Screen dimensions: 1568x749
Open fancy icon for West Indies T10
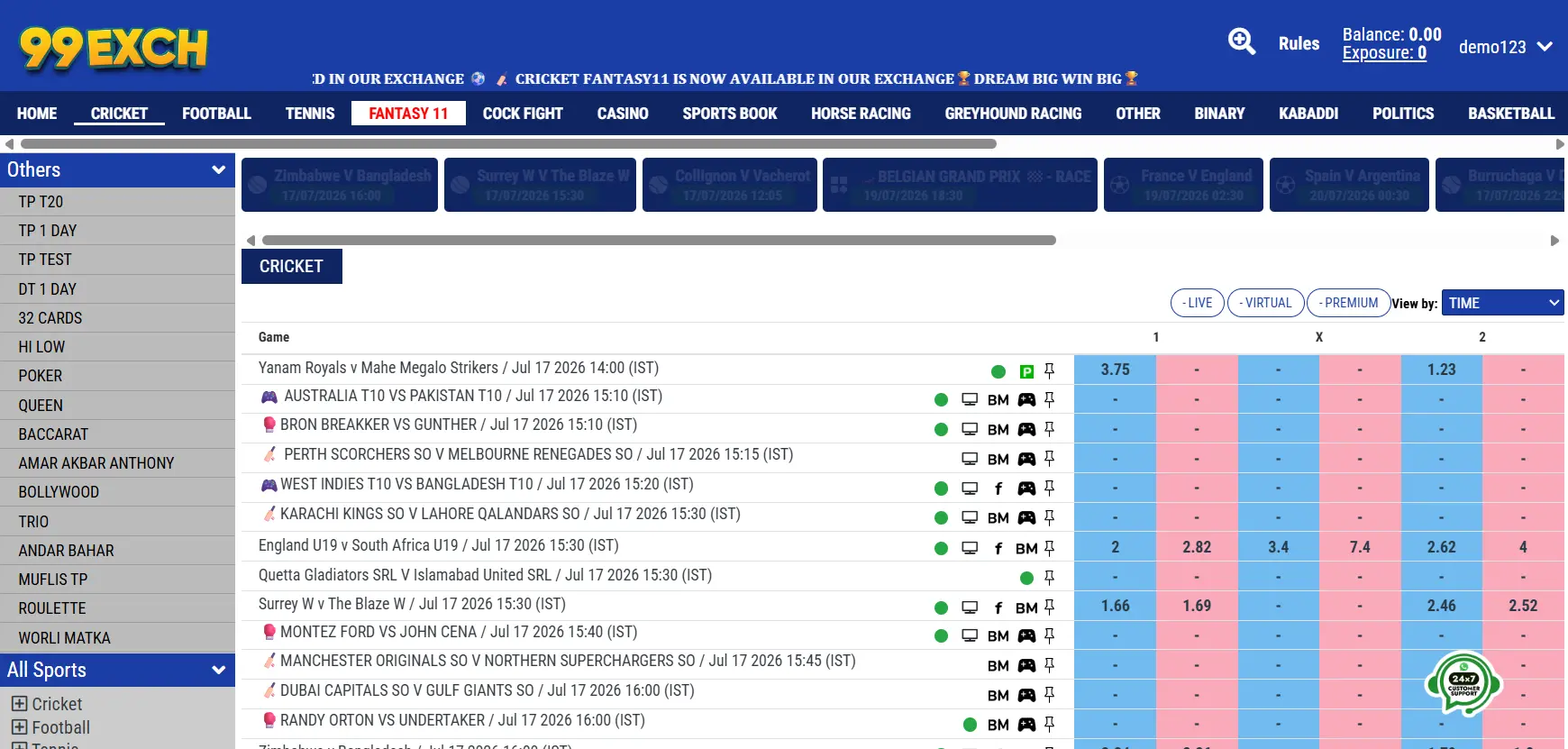pos(998,489)
